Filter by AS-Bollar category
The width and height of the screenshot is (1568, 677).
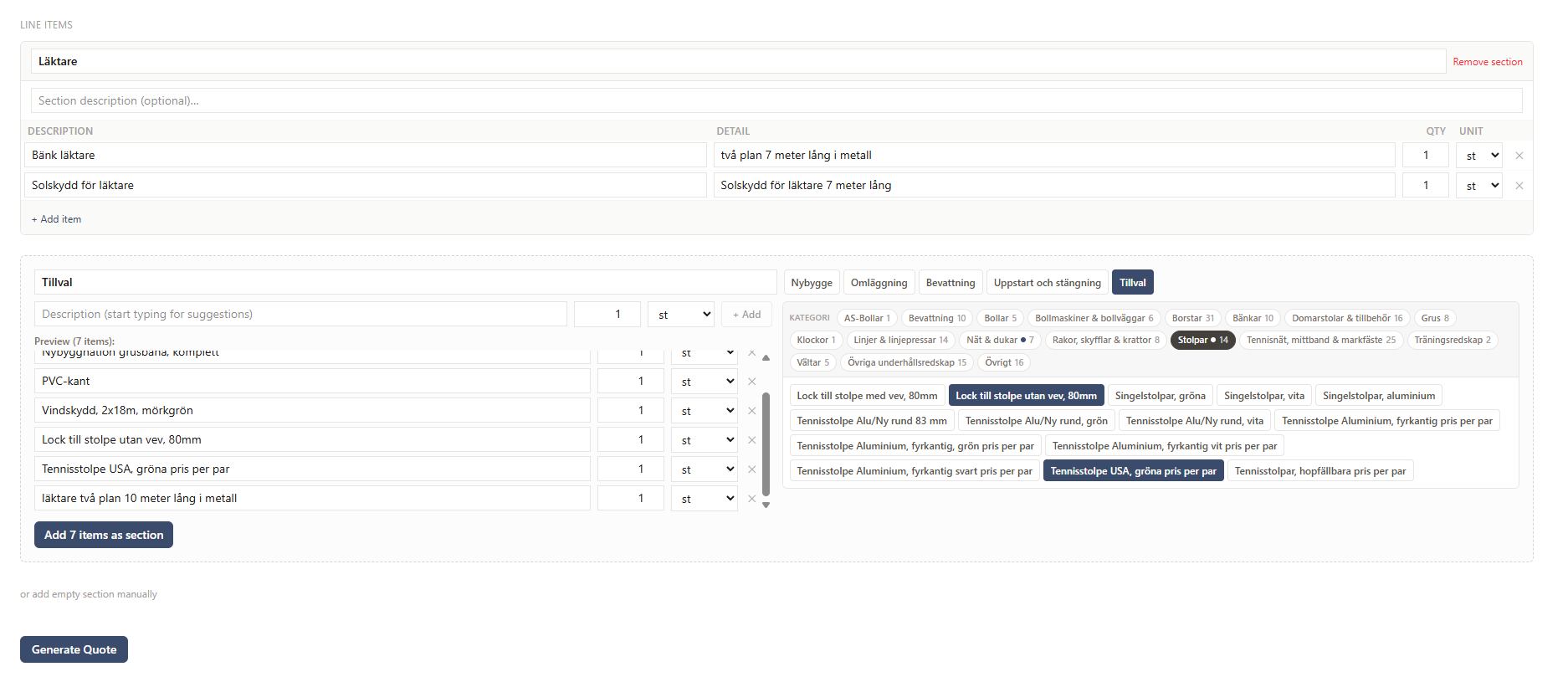(867, 318)
